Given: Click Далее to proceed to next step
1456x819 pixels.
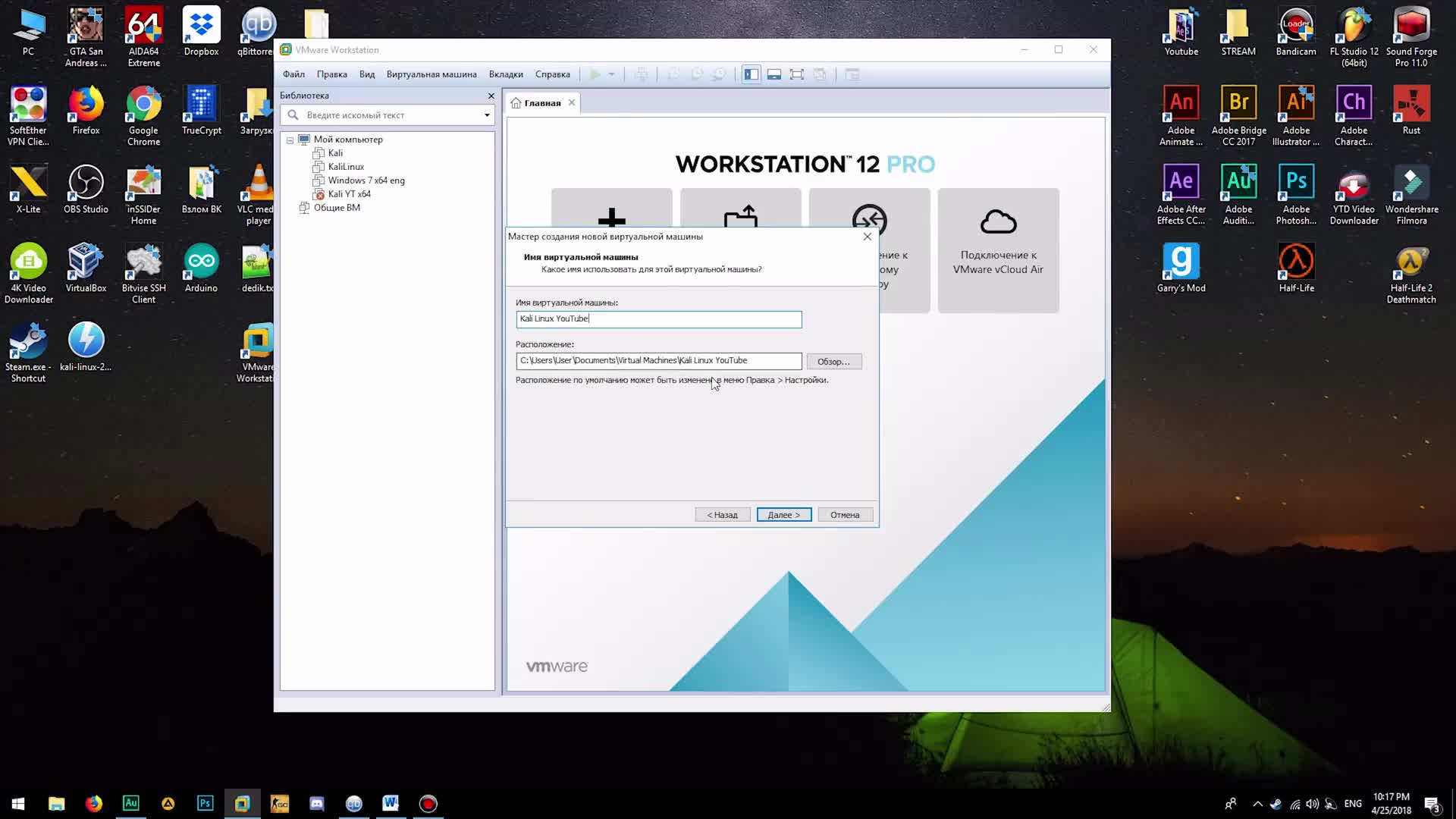Looking at the screenshot, I should click(x=783, y=514).
